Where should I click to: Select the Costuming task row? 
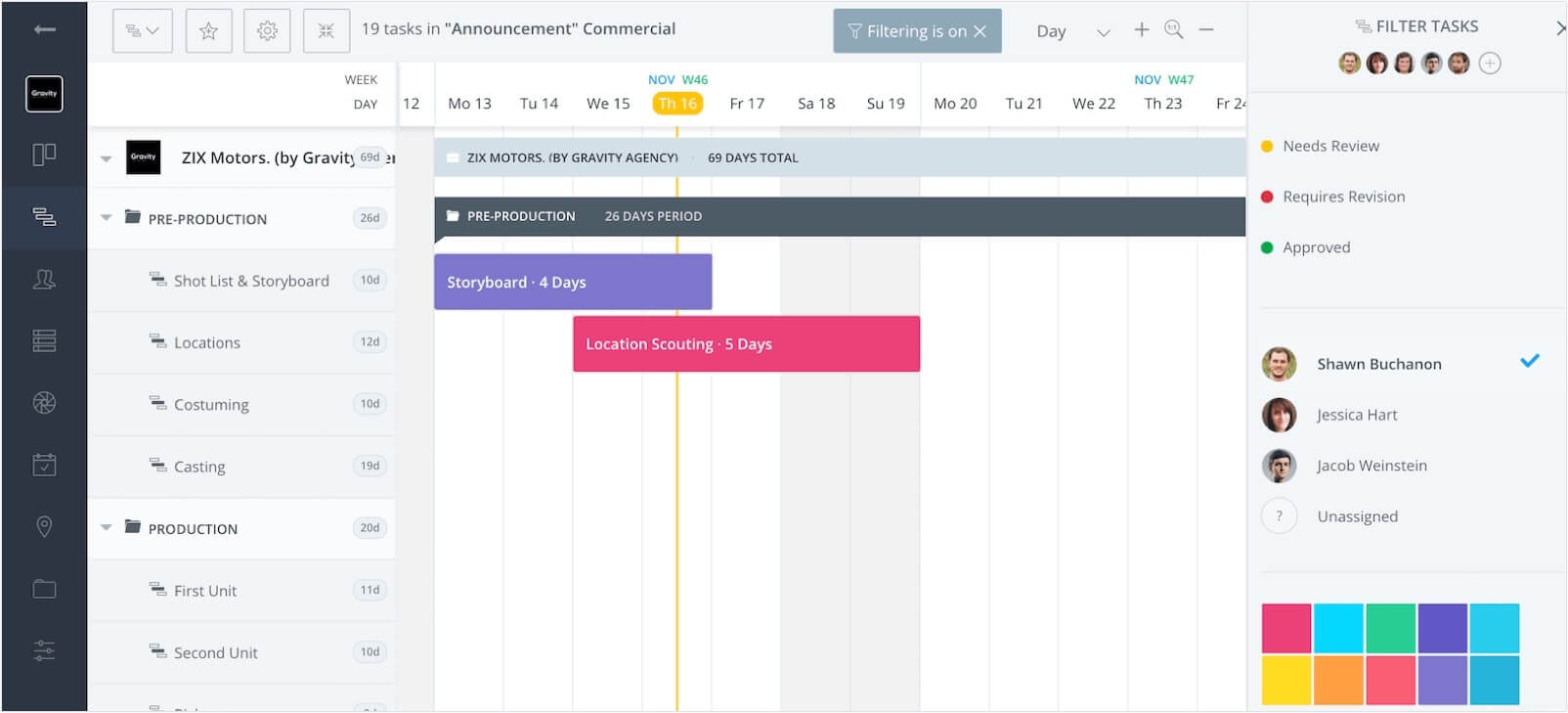click(241, 404)
